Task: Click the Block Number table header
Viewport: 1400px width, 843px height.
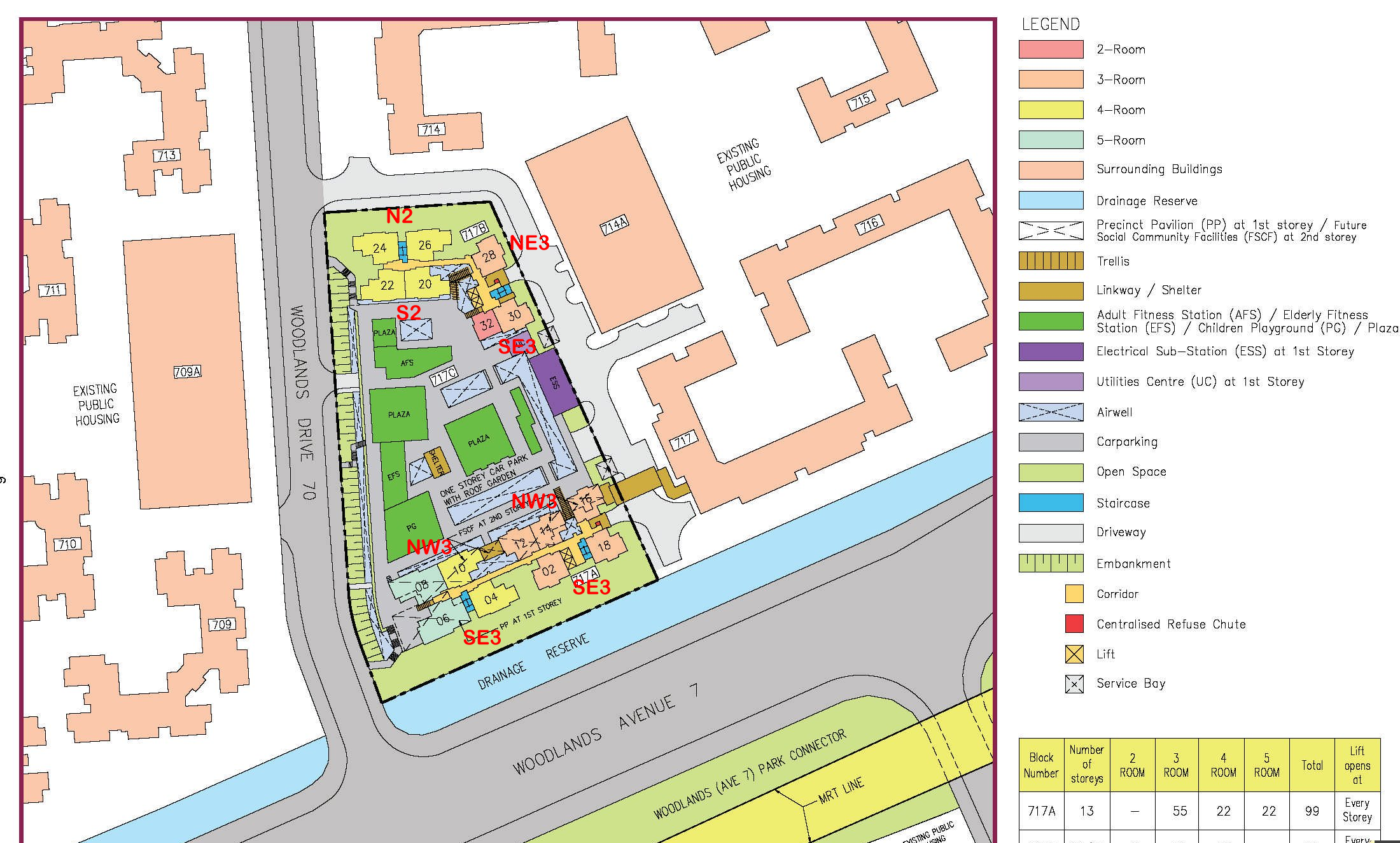Action: 1040,765
